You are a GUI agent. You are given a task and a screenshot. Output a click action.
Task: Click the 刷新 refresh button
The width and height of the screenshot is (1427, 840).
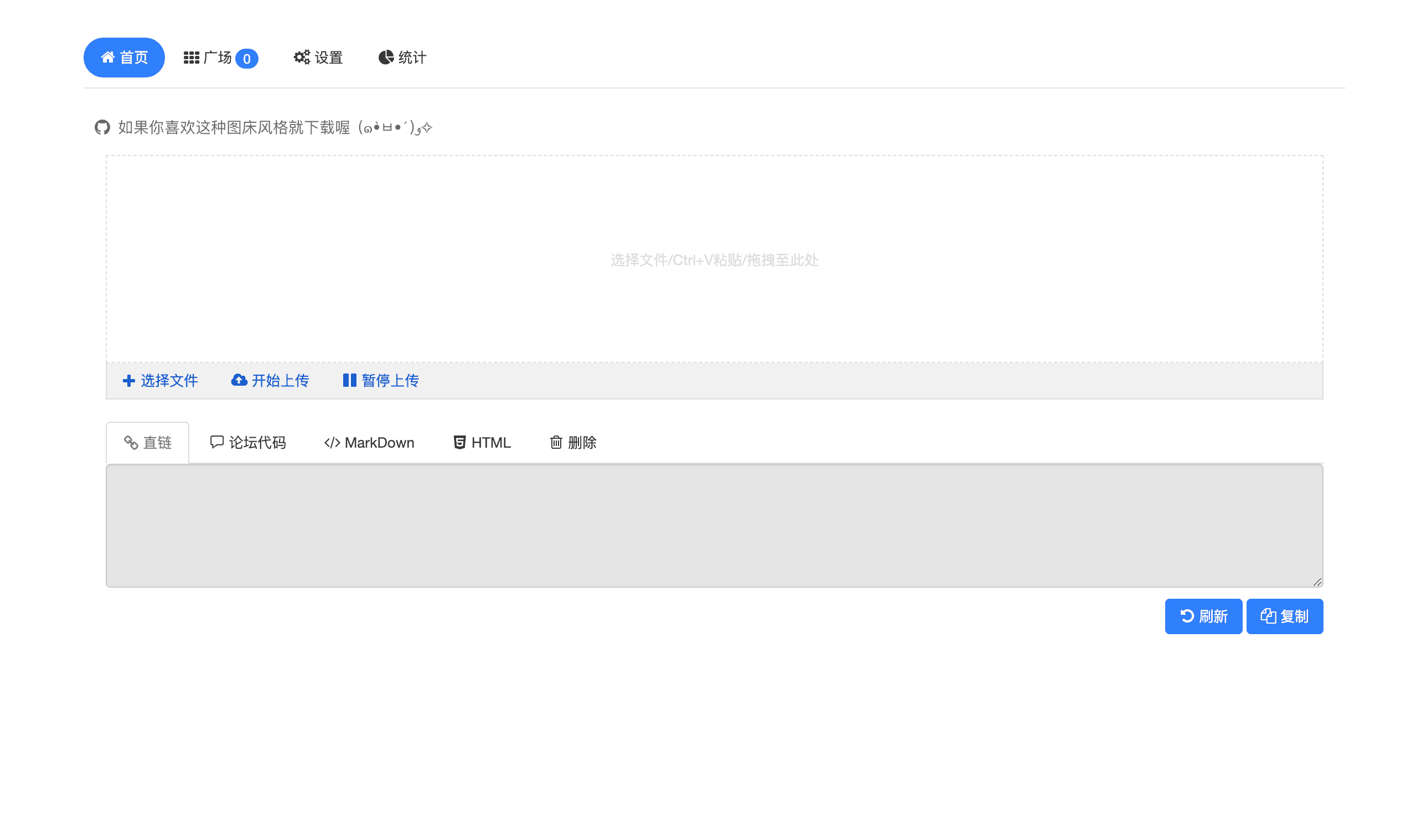pyautogui.click(x=1203, y=616)
